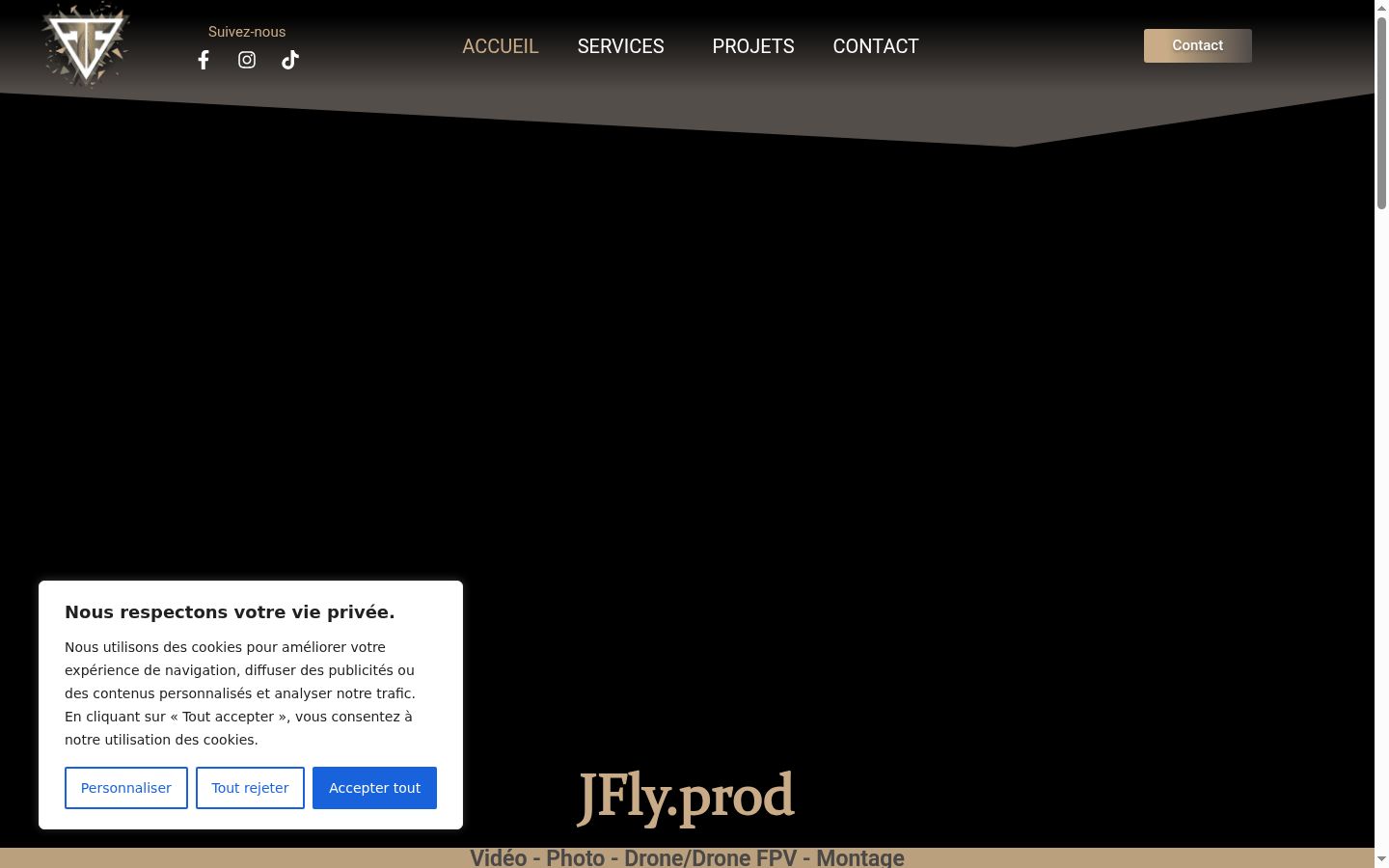Click the scrollbar down arrow
The height and width of the screenshot is (868, 1389).
pyautogui.click(x=1381, y=859)
